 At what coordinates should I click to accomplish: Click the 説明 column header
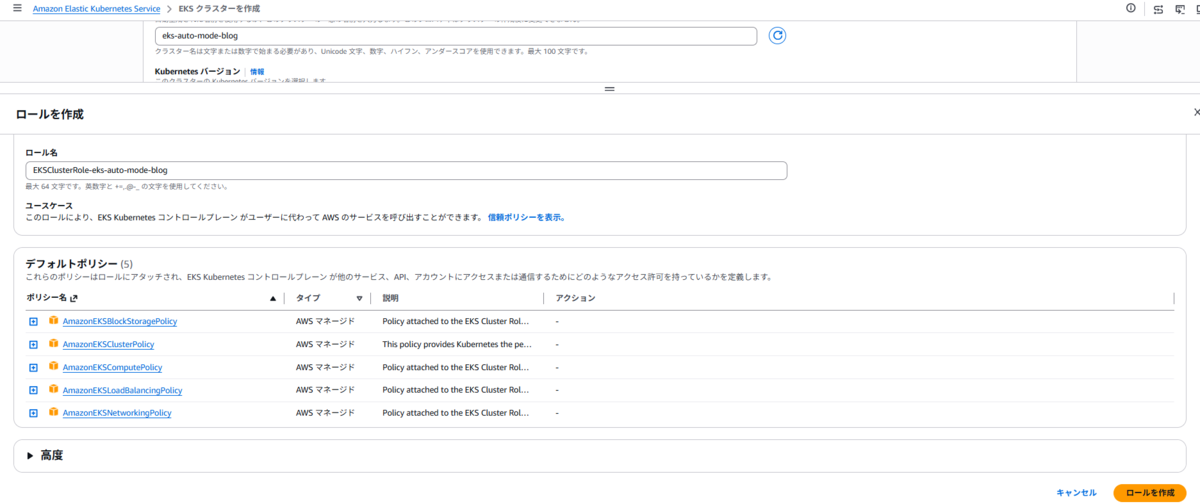coord(391,298)
